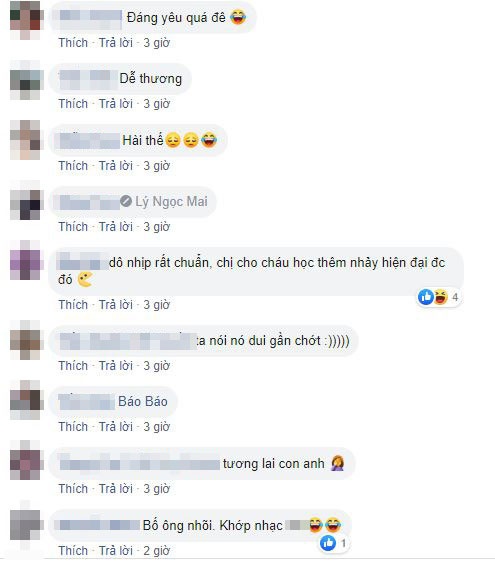This screenshot has height=562, width=495.
Task: Like the 'dui gần chớt' comment
Action: (x=73, y=366)
